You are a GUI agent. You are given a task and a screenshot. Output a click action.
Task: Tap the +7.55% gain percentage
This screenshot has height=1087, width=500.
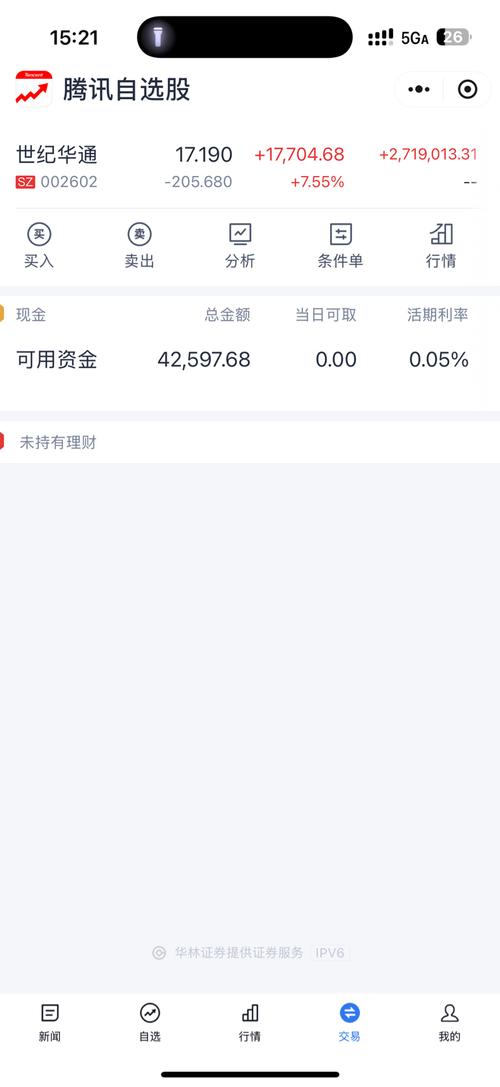(x=317, y=182)
